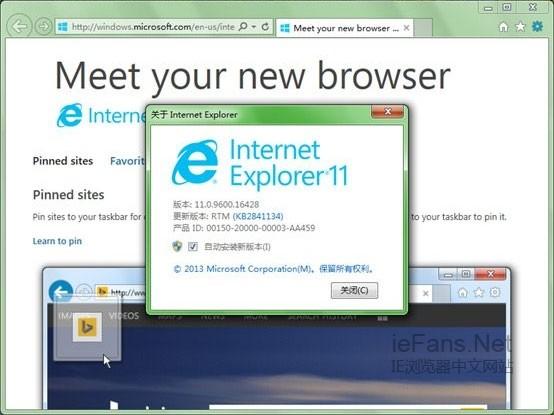Click VIDEOS in the embedded Bing menu
Screen dimensions: 554x415
click(124, 316)
